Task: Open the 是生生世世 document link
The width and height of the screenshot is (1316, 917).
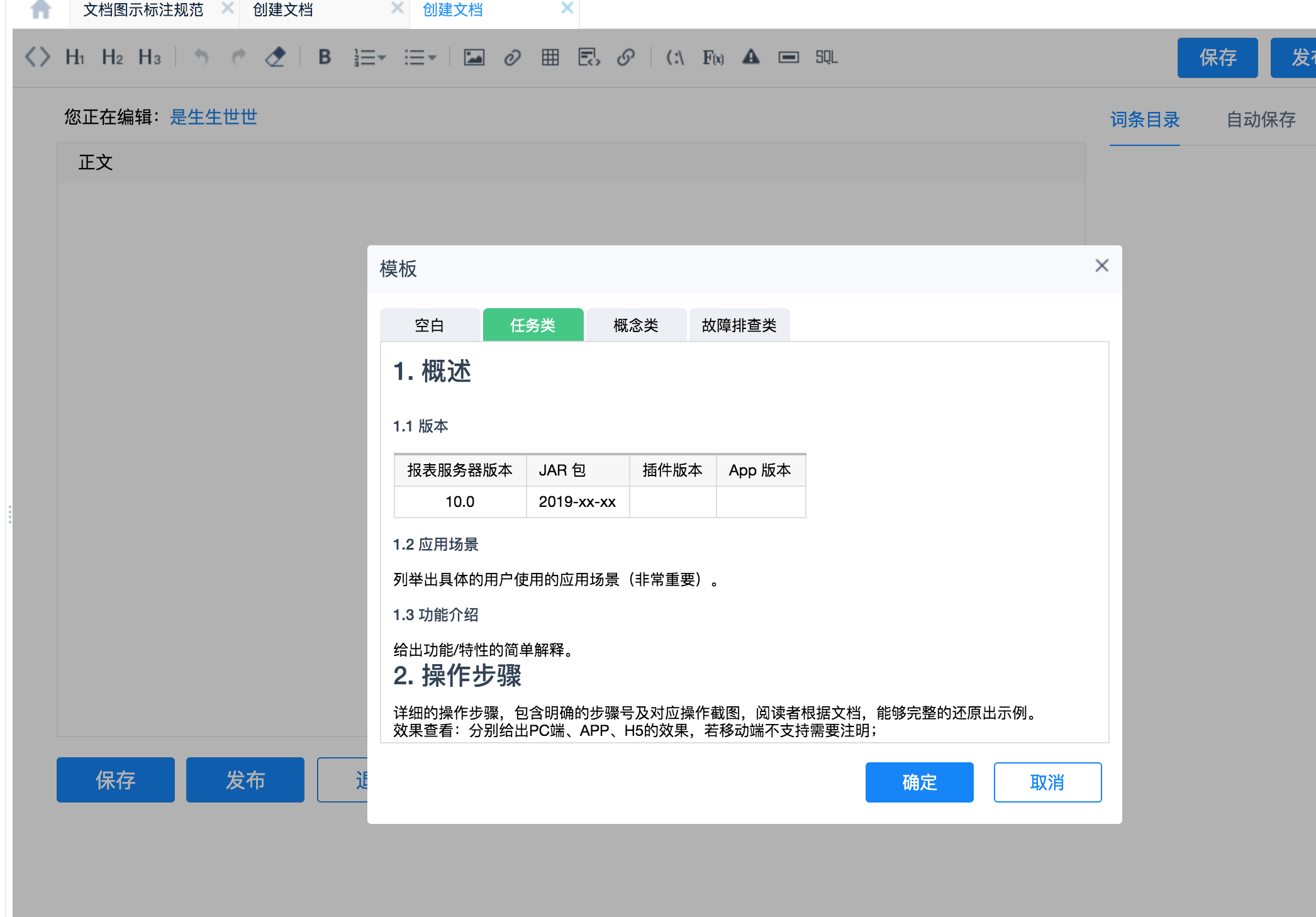Action: point(213,117)
